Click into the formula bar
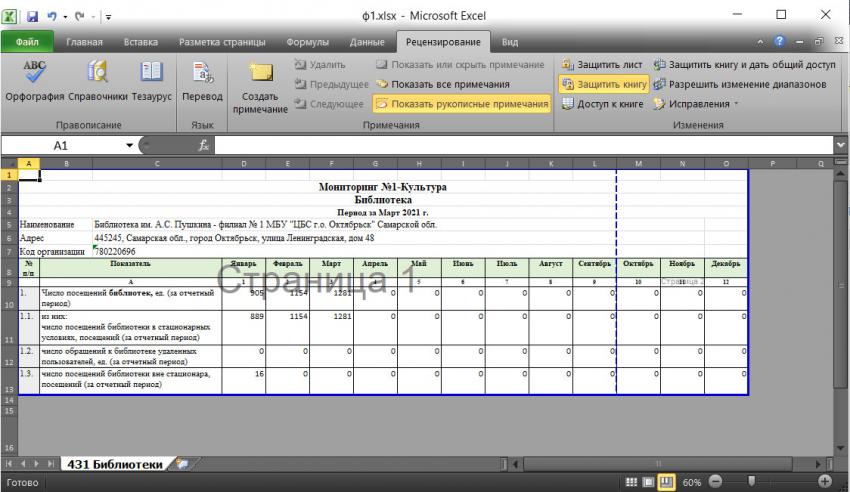Viewport: 850px width, 492px height. tap(524, 145)
